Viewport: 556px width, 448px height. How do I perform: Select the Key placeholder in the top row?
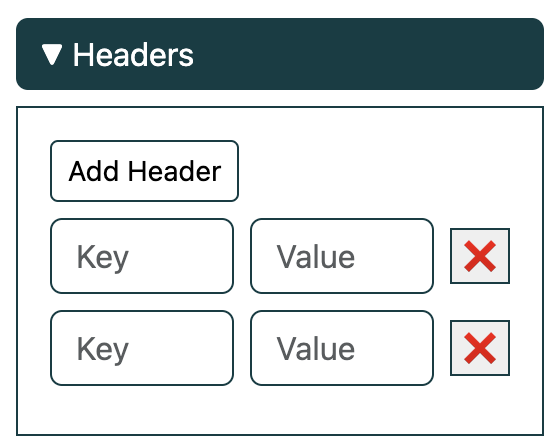pyautogui.click(x=103, y=258)
